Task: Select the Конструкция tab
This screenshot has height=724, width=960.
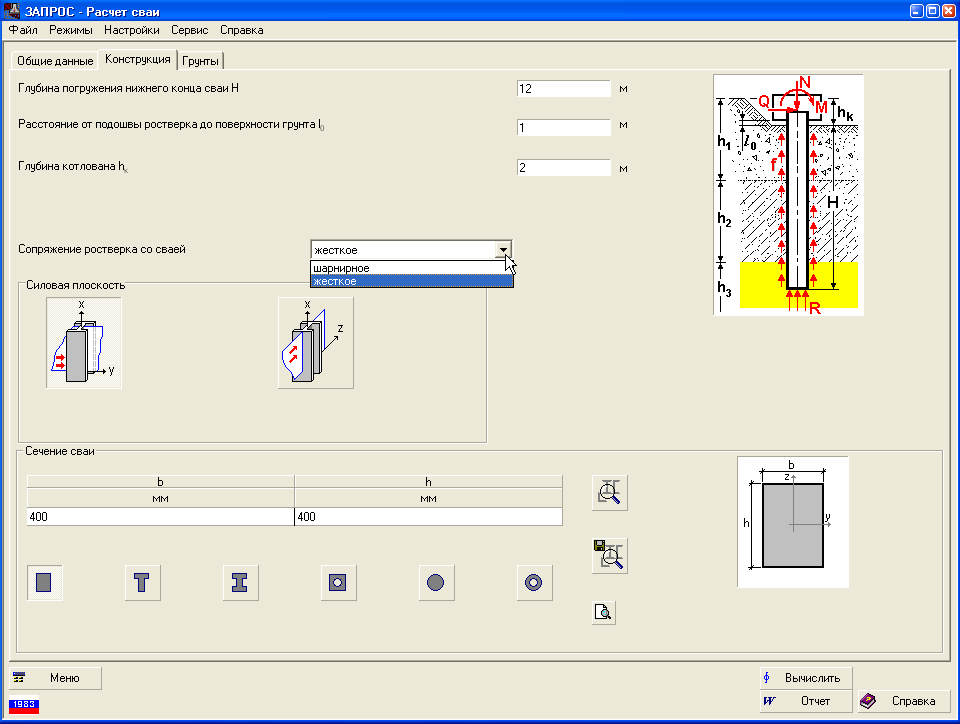Action: pos(138,59)
